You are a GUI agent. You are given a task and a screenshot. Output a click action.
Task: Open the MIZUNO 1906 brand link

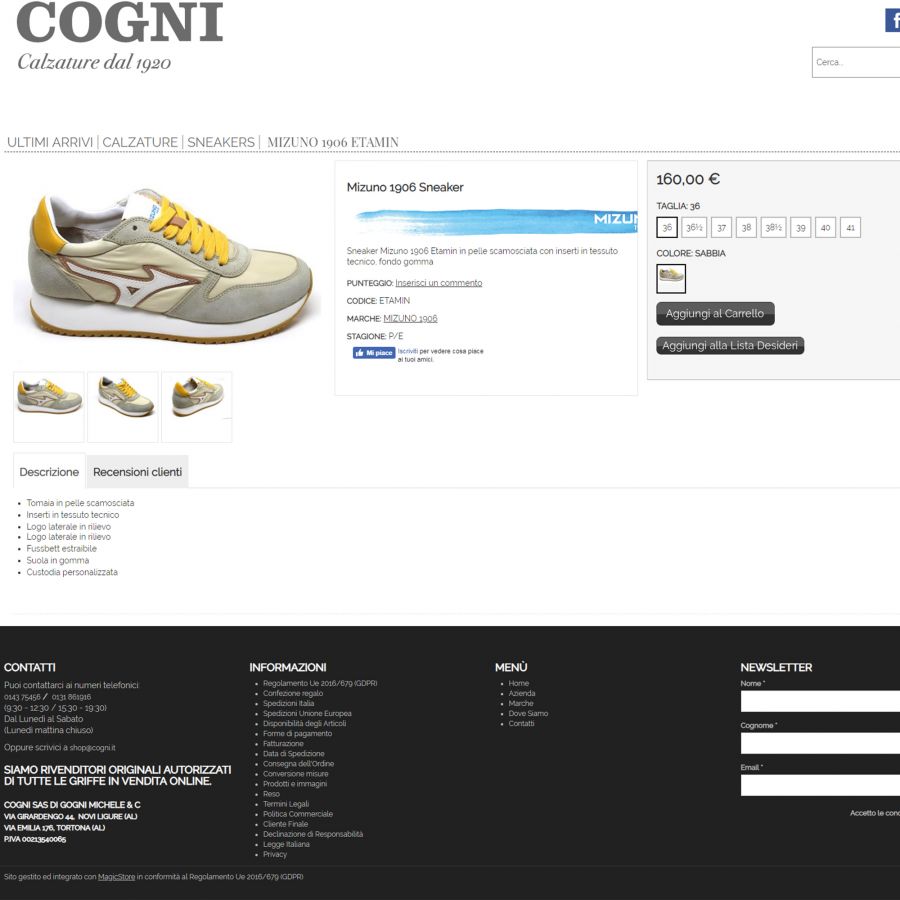(x=410, y=319)
